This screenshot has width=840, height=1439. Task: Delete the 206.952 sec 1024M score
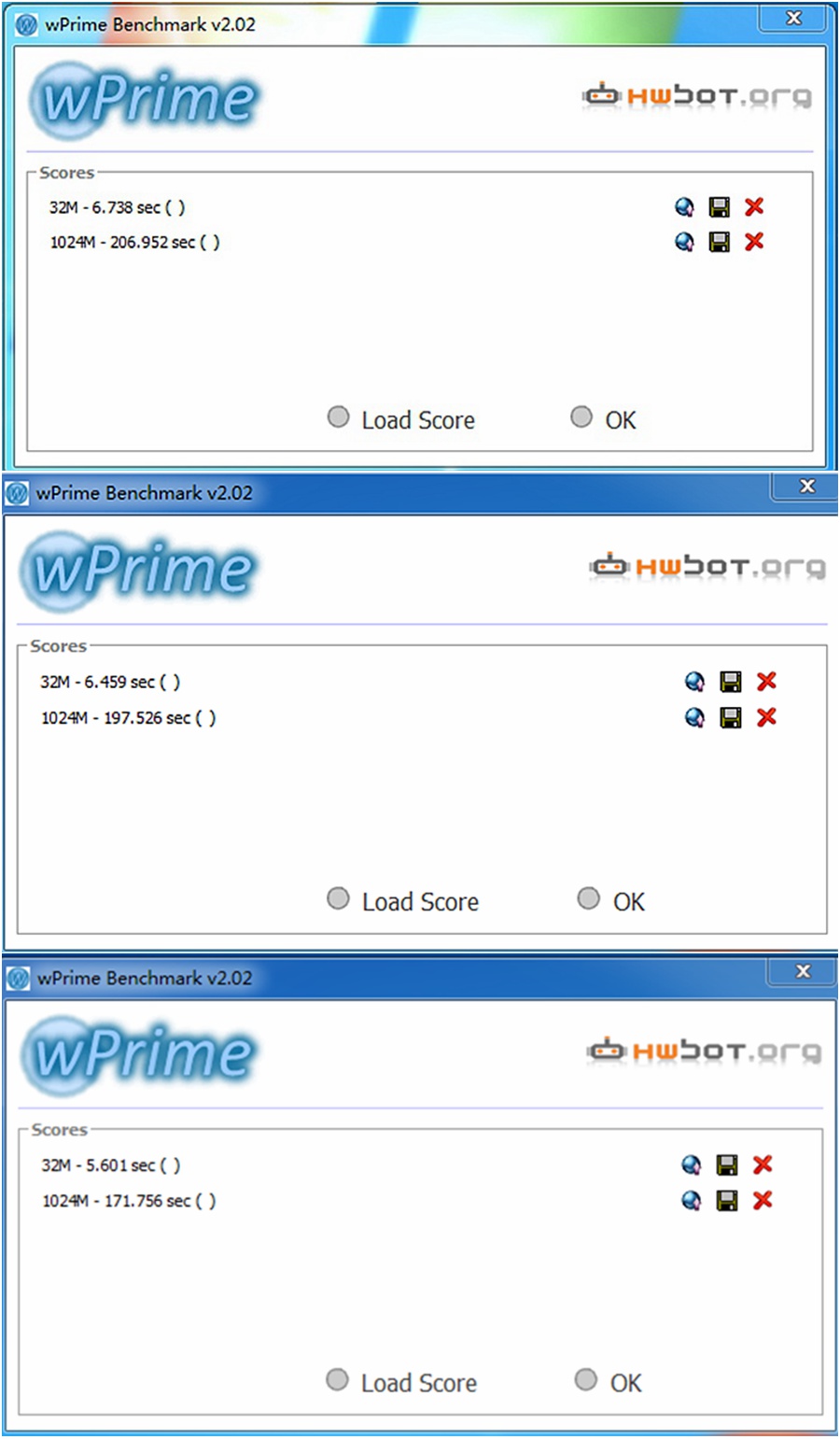click(x=754, y=242)
